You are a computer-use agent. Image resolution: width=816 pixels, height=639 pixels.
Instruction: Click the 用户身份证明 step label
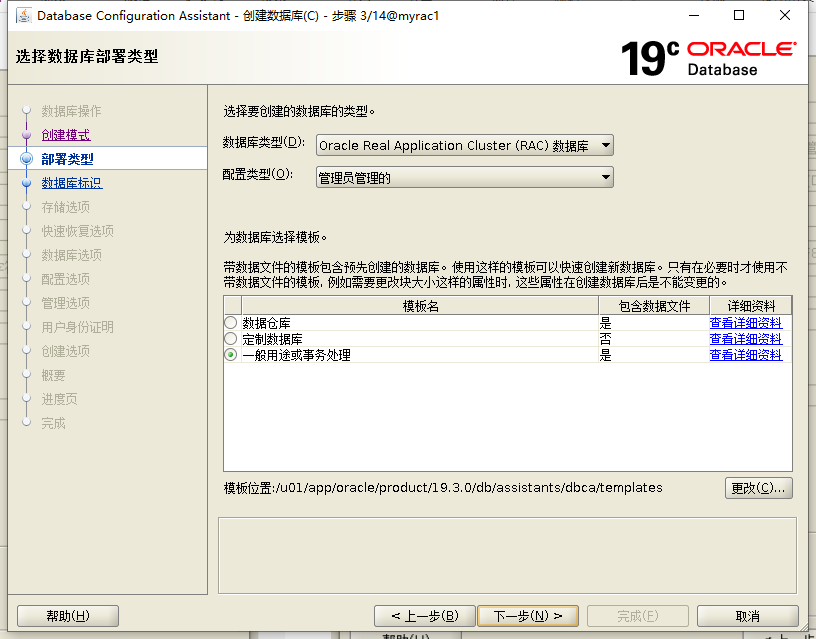(x=78, y=327)
